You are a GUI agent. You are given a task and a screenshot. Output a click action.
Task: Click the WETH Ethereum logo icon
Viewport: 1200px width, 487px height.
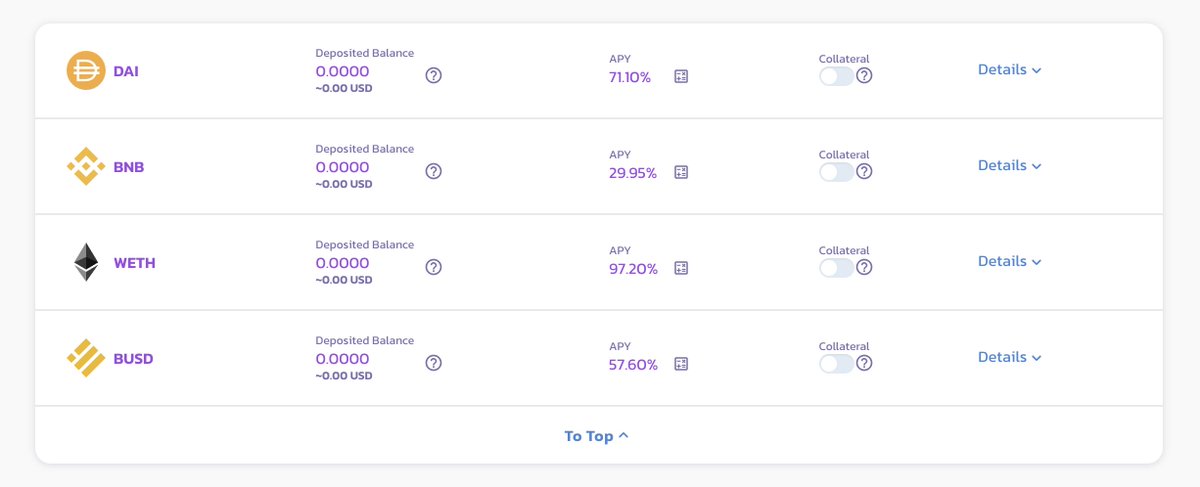click(86, 262)
